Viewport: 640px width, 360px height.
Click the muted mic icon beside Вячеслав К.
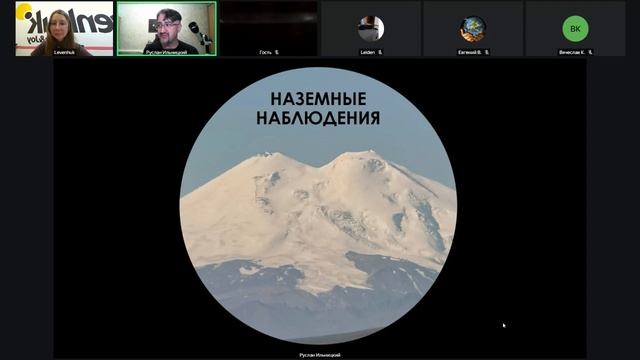[590, 52]
